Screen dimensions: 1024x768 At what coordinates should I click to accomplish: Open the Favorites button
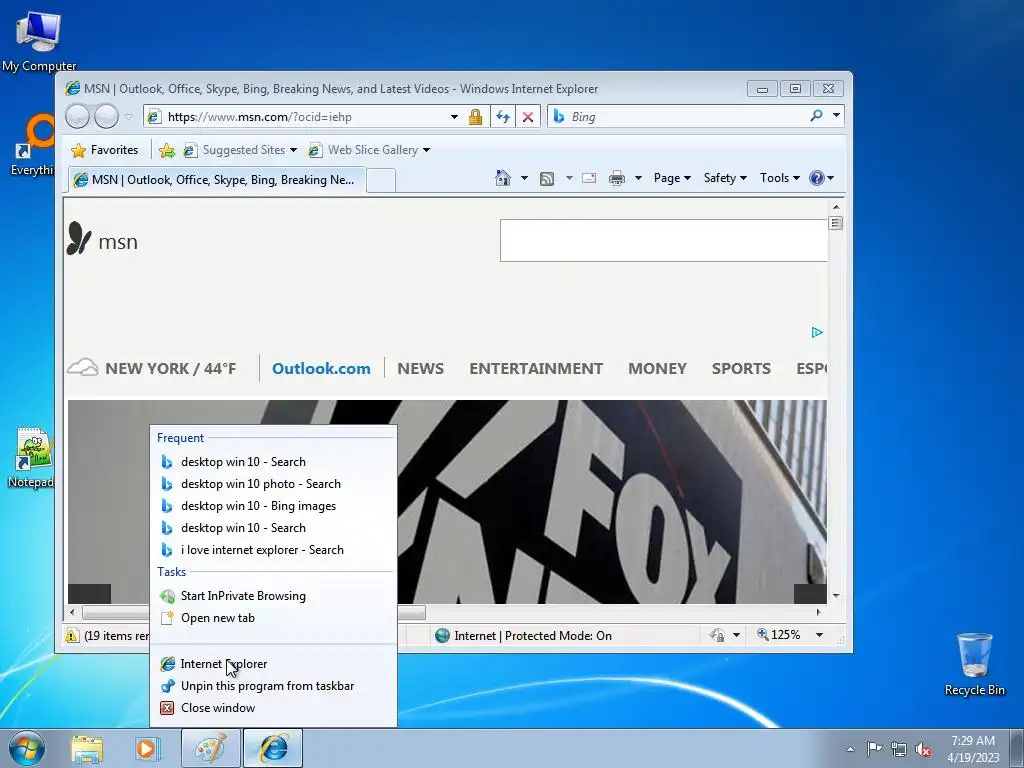click(104, 150)
